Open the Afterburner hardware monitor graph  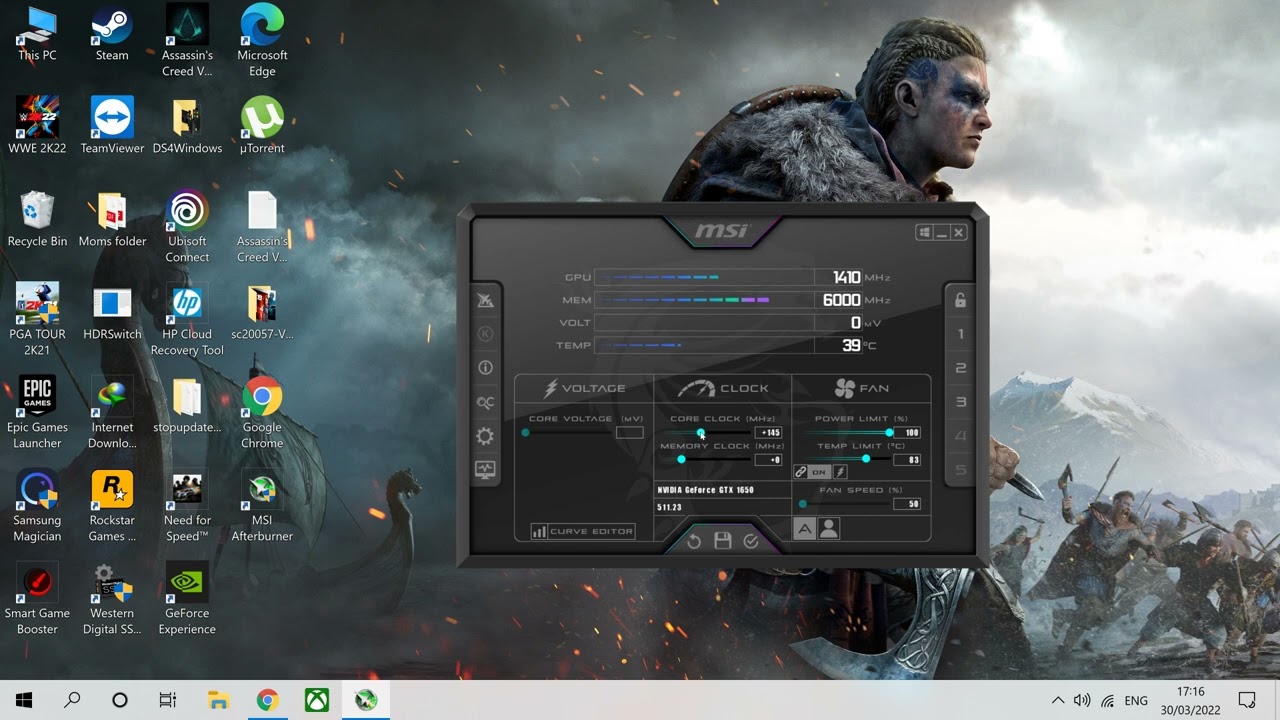tap(485, 470)
